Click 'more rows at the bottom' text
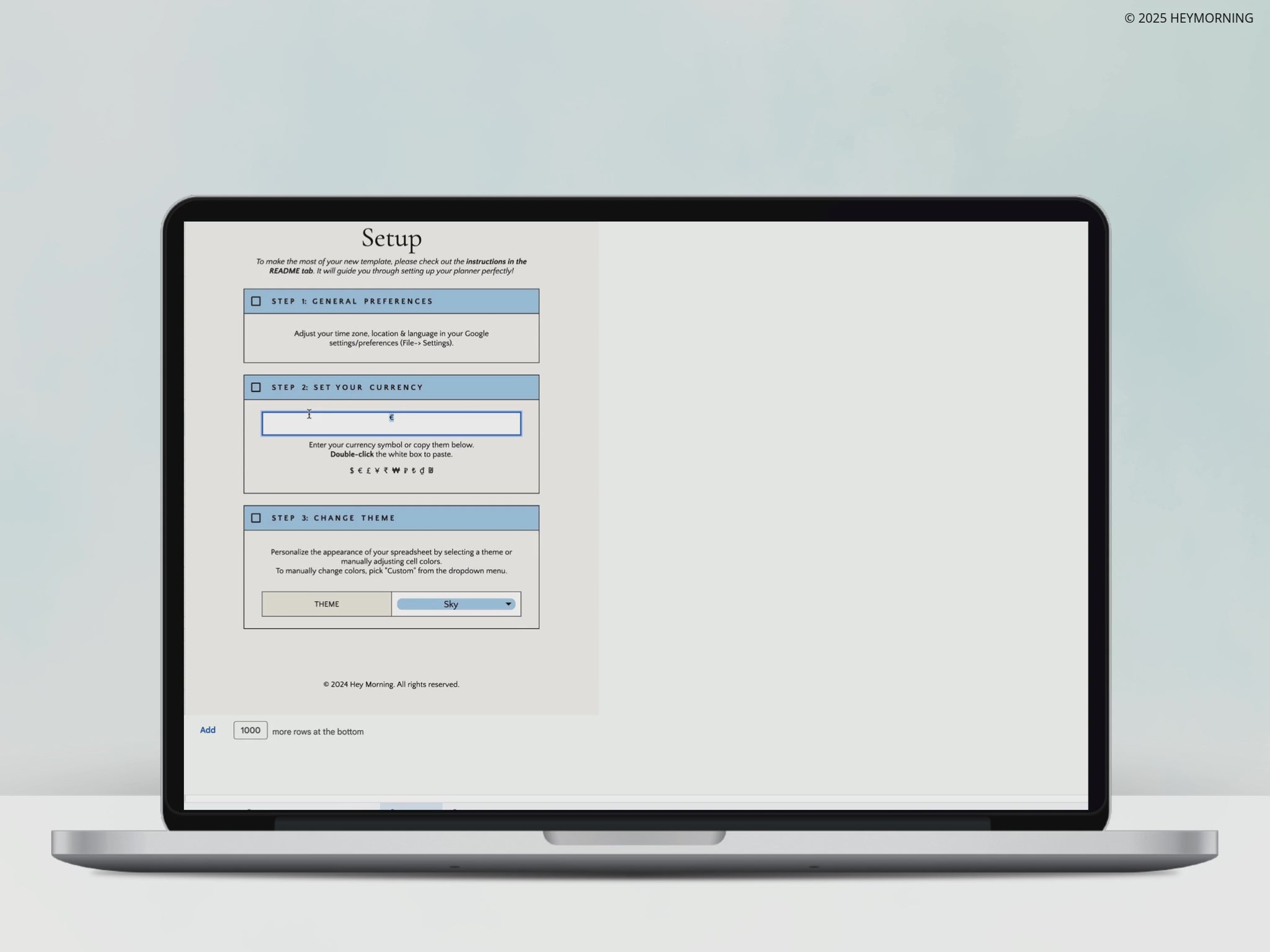The height and width of the screenshot is (952, 1270). [x=317, y=732]
